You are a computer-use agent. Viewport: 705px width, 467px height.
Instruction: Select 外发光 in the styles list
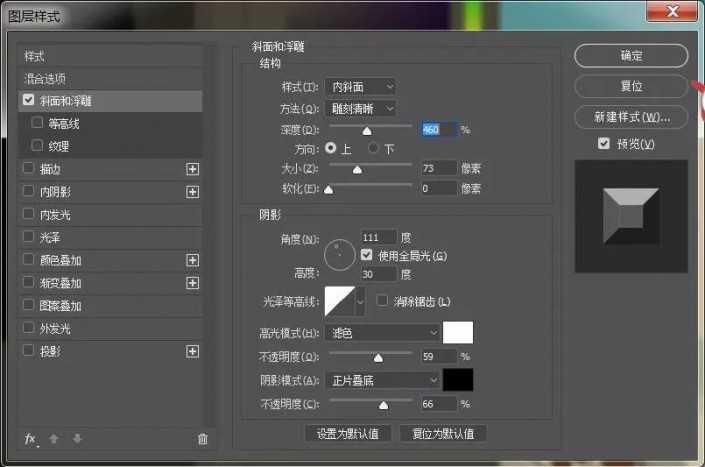55,328
